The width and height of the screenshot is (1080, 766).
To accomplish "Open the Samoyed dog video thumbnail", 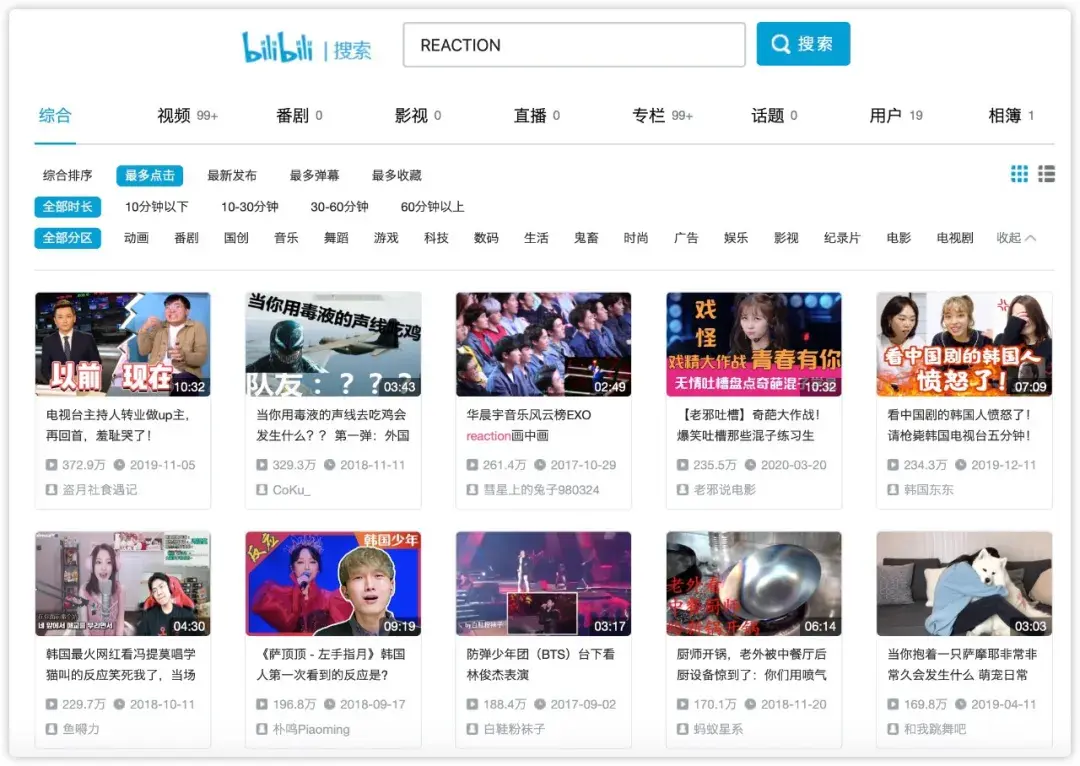I will (x=964, y=583).
